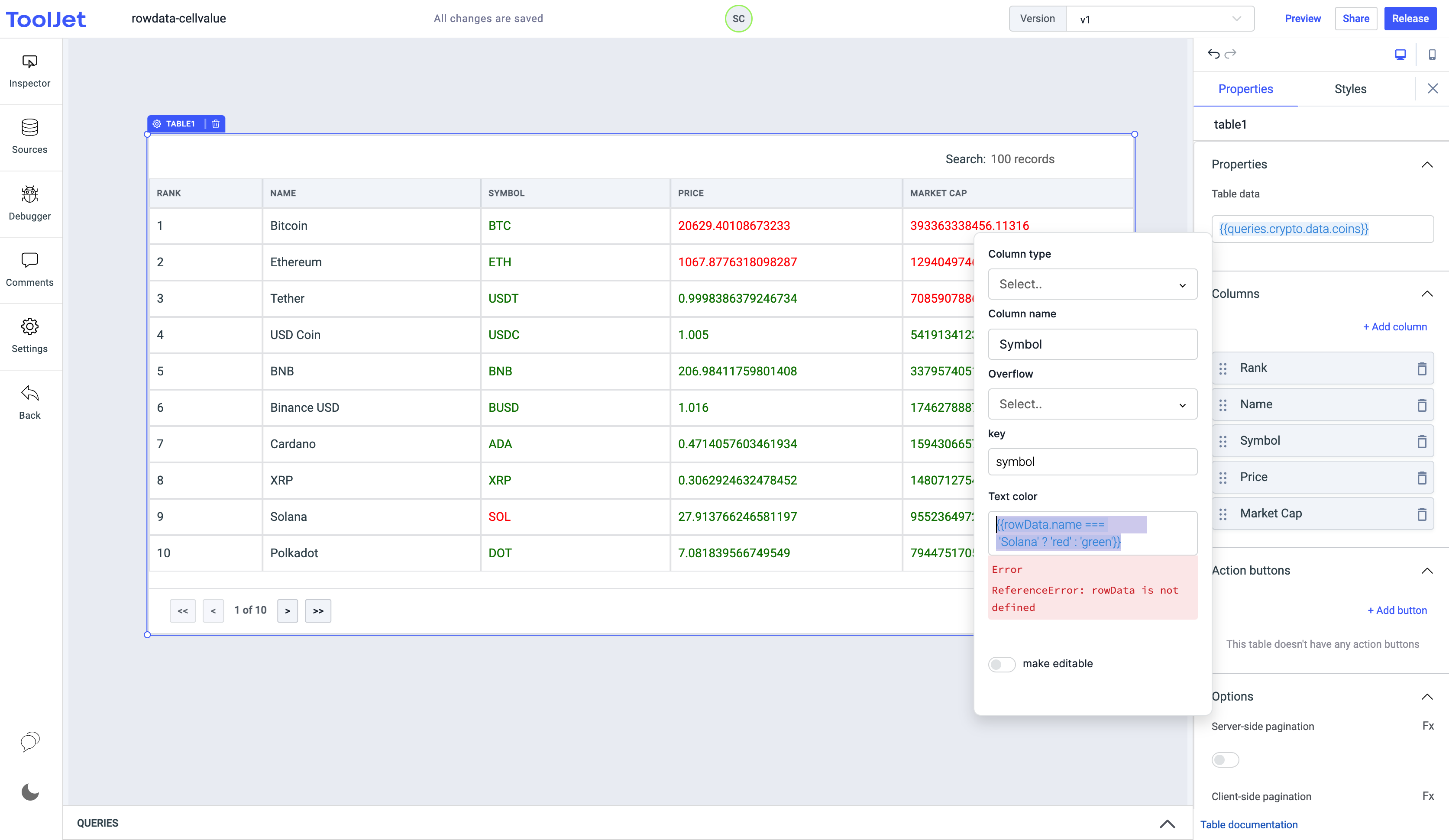Open Fx for Server-side pagination
Viewport: 1449px width, 840px height.
point(1428,726)
